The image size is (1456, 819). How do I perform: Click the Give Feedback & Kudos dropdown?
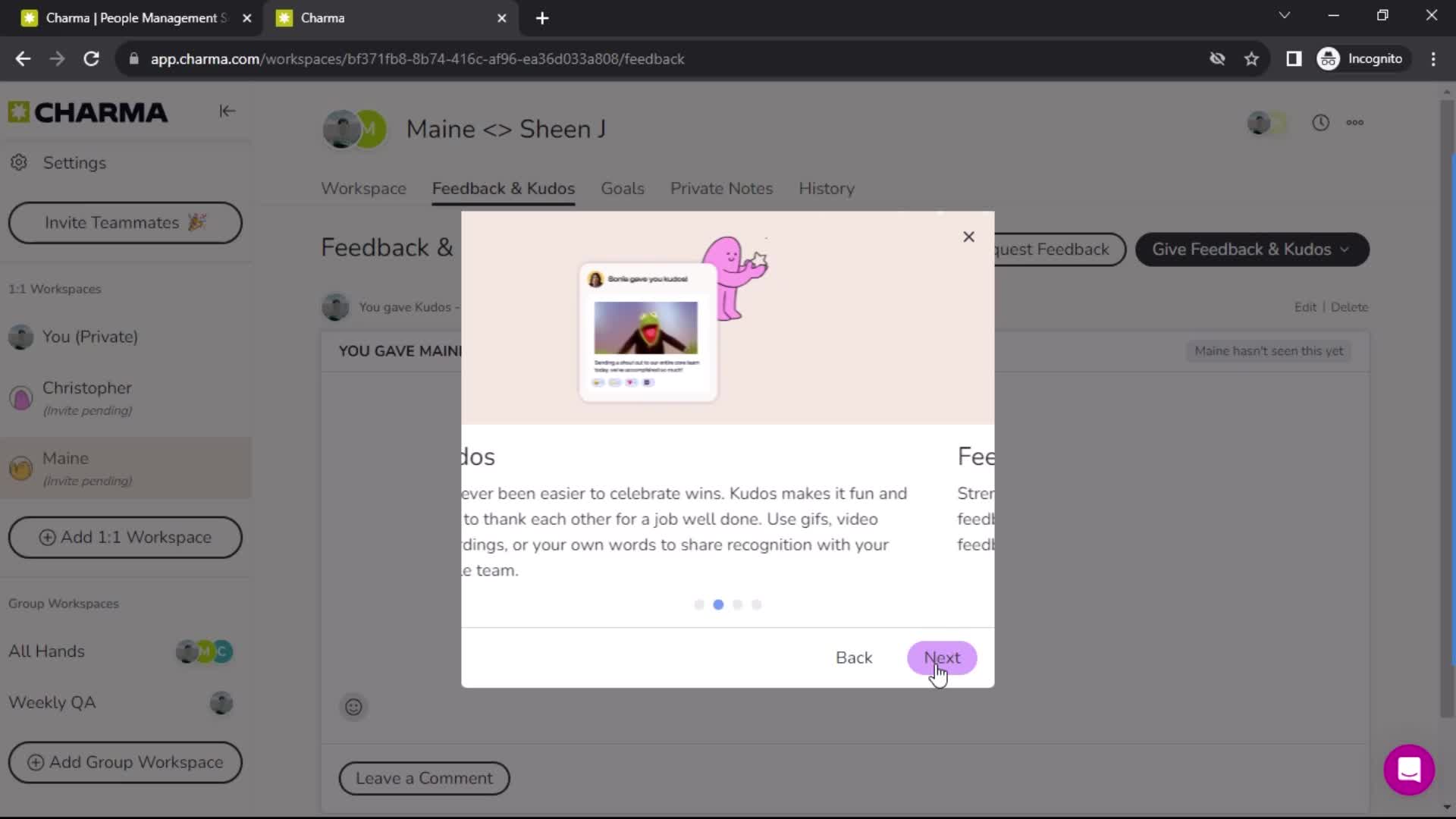click(1252, 249)
